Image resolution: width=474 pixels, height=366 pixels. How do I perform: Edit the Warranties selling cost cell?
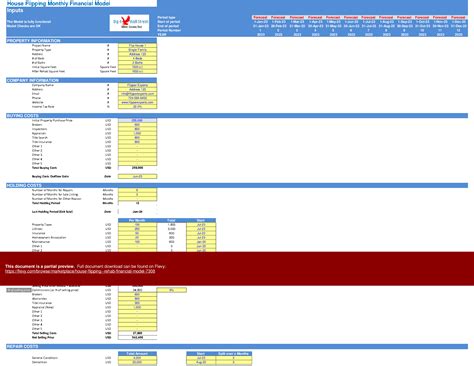[137, 299]
